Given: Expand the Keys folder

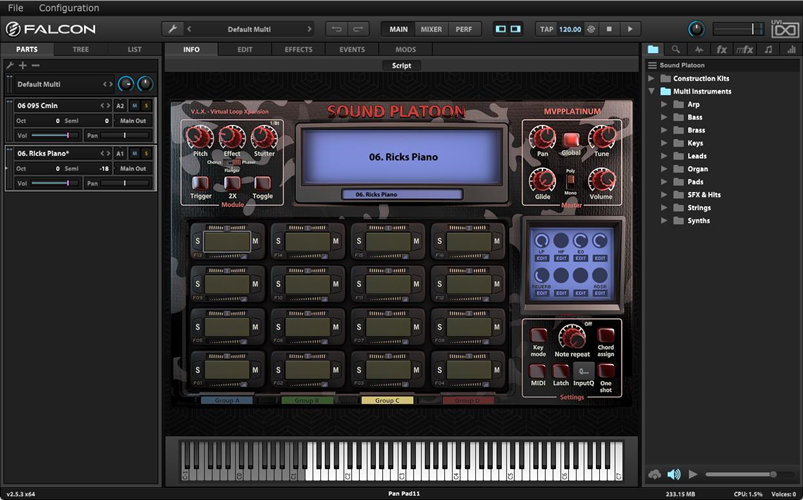Looking at the screenshot, I should coord(664,143).
